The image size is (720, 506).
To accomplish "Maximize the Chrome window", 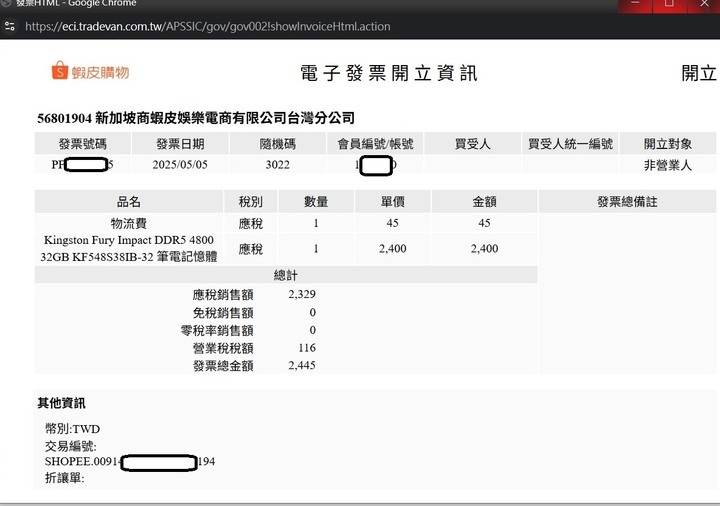I will (x=669, y=4).
